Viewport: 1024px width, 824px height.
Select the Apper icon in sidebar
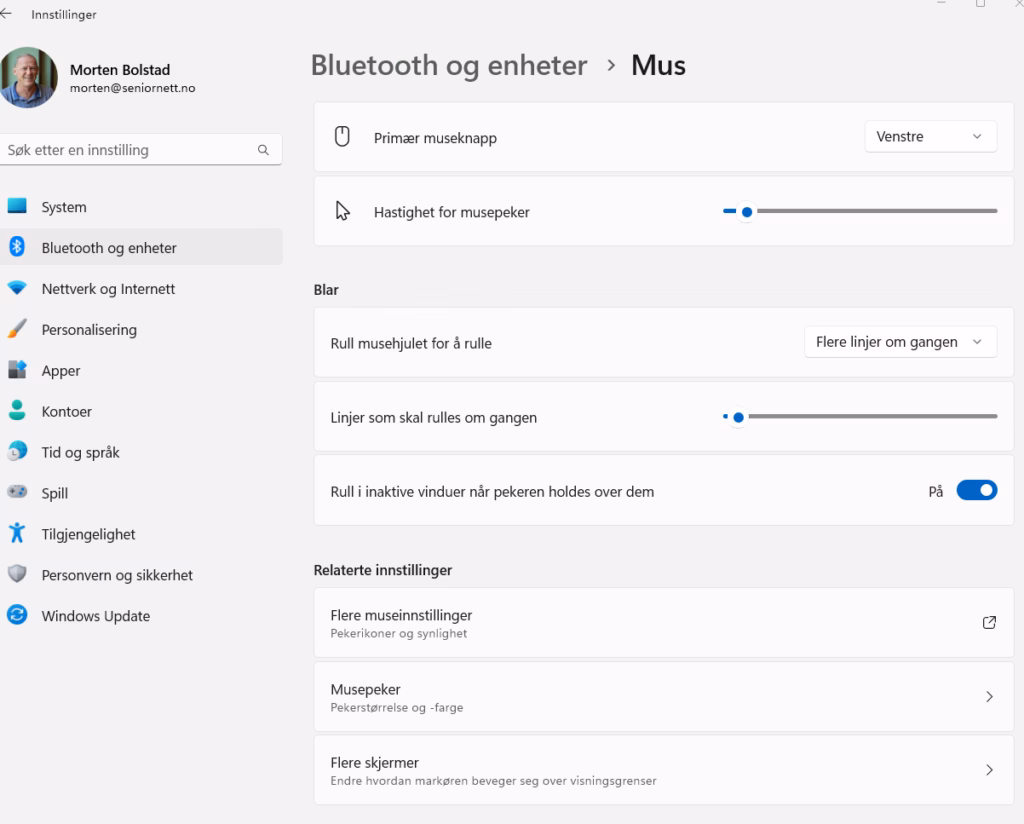[17, 370]
